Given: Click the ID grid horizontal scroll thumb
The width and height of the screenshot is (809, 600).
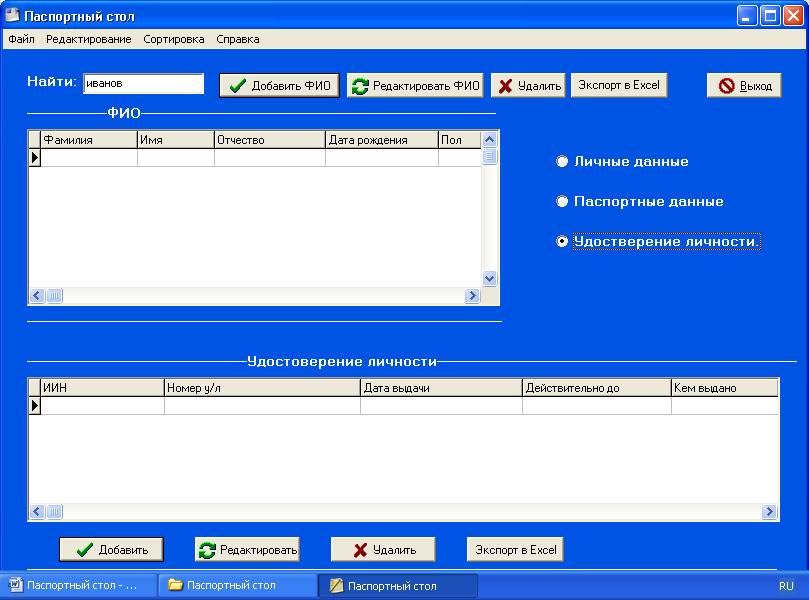Looking at the screenshot, I should (54, 511).
